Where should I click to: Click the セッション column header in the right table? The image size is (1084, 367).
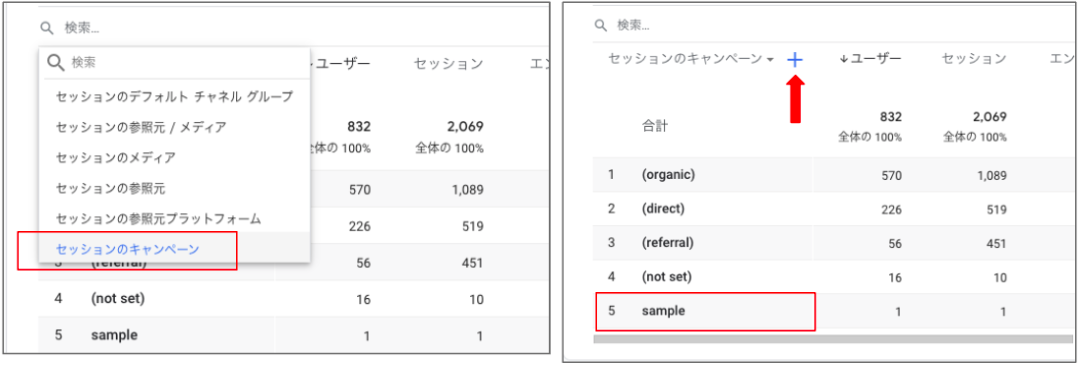pyautogui.click(x=974, y=59)
